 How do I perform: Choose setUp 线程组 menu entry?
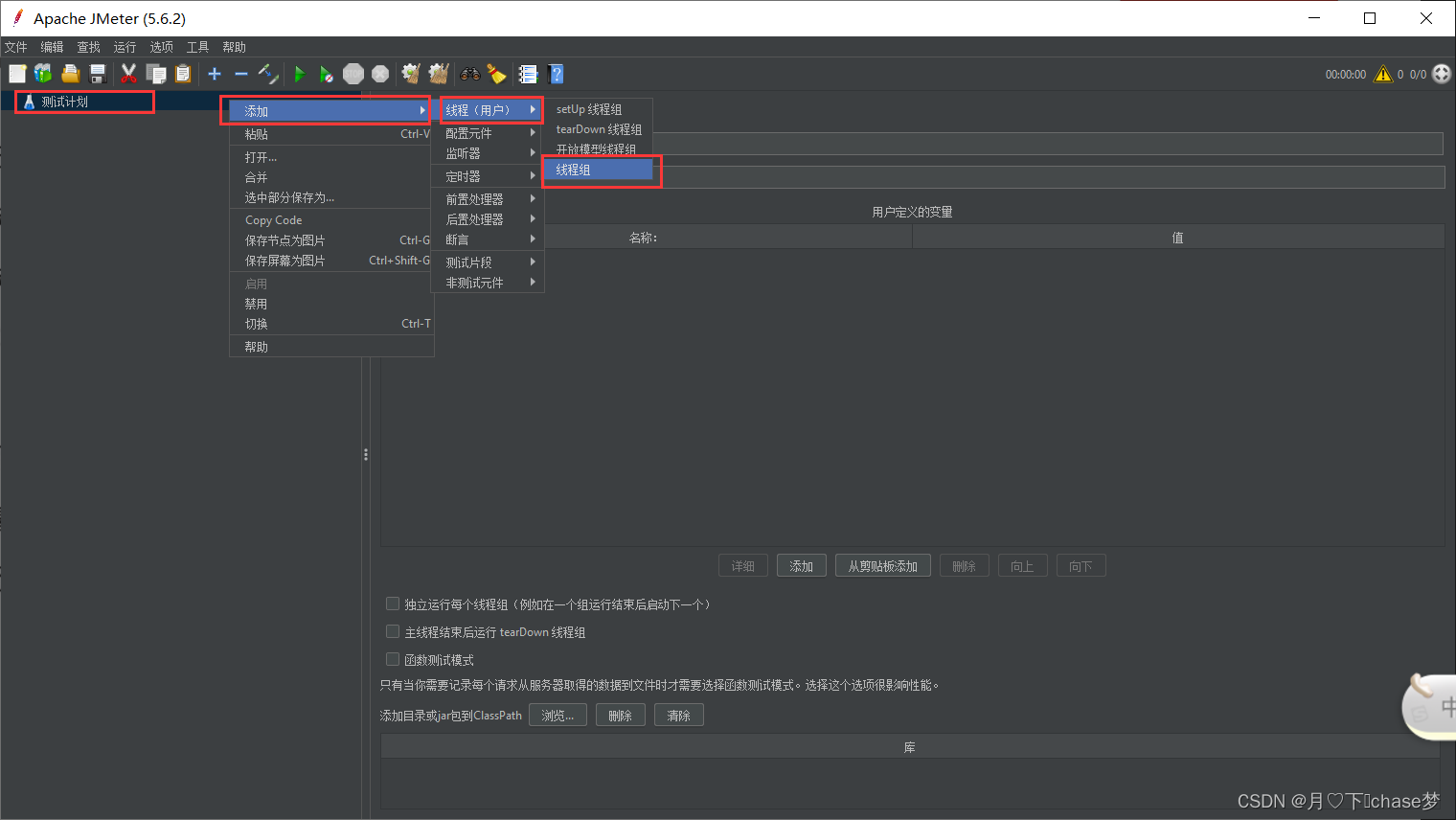pyautogui.click(x=599, y=109)
